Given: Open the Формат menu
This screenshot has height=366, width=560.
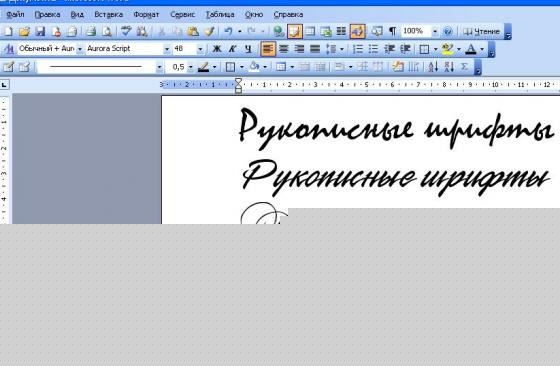Looking at the screenshot, I should point(146,15).
